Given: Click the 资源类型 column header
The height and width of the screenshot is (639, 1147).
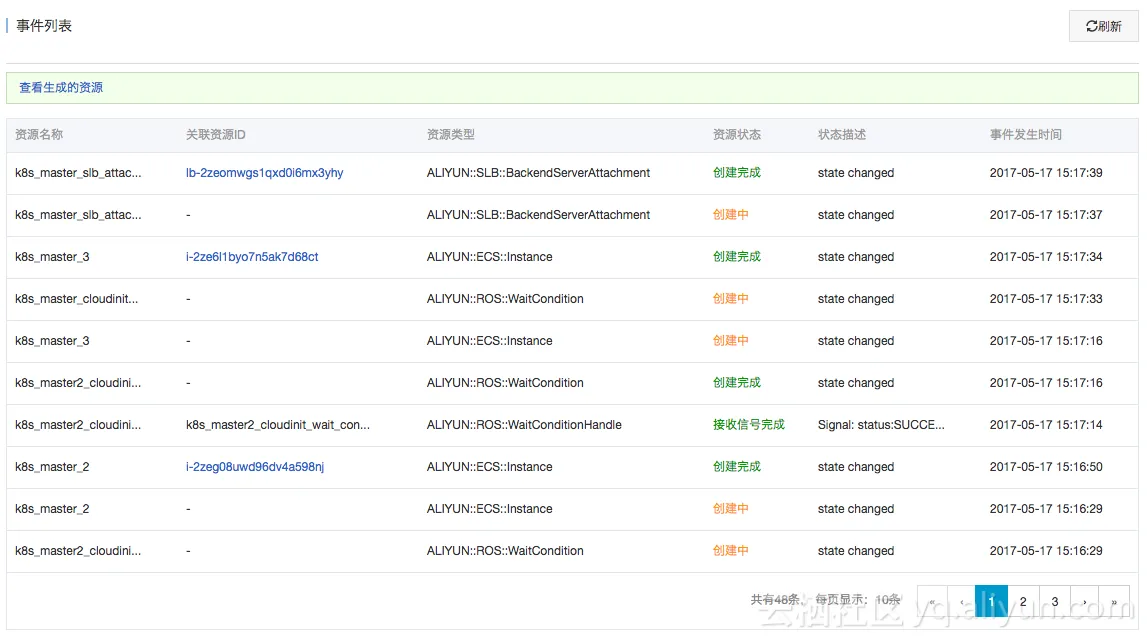Looking at the screenshot, I should point(451,135).
